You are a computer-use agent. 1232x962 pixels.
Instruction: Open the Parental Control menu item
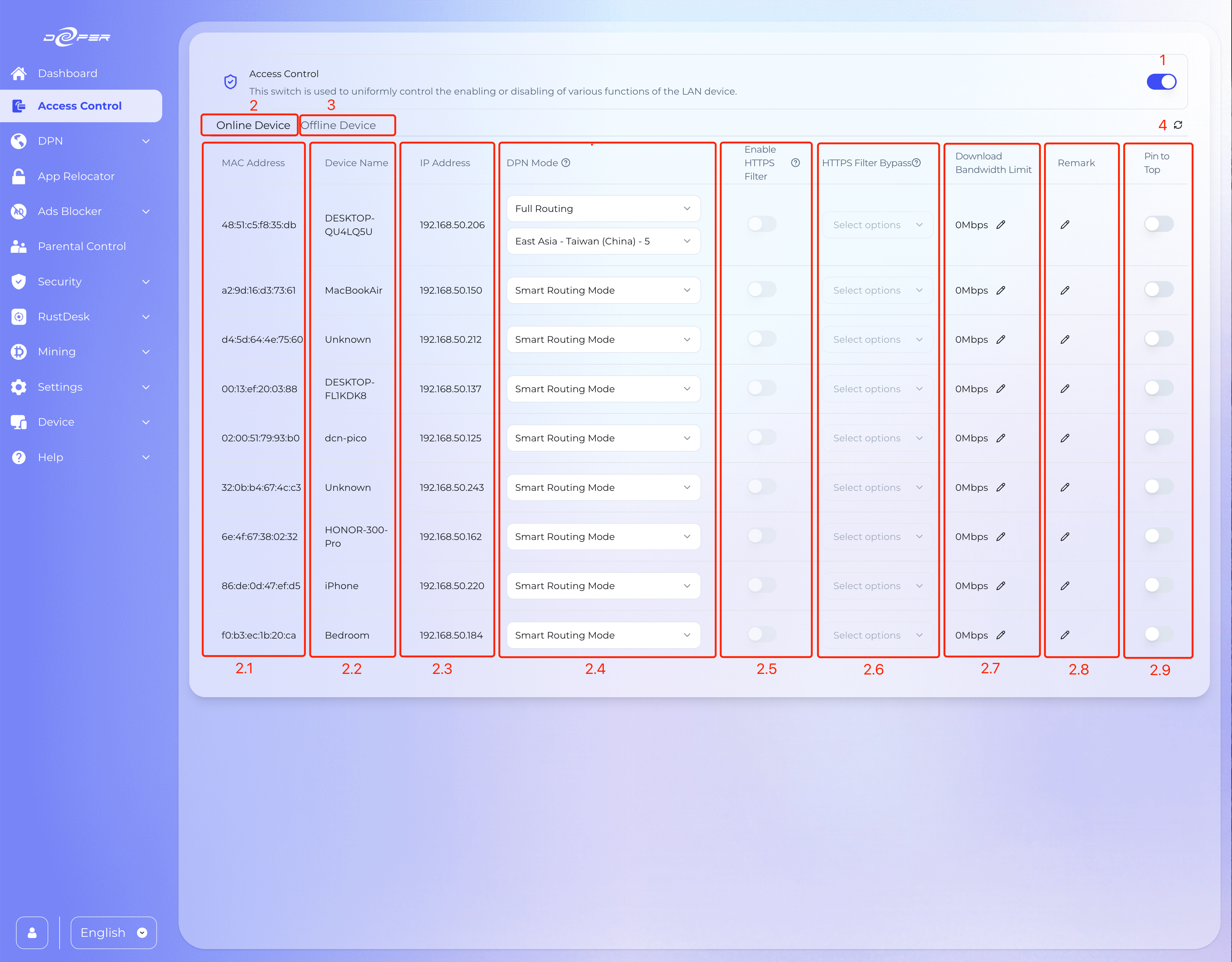click(82, 246)
